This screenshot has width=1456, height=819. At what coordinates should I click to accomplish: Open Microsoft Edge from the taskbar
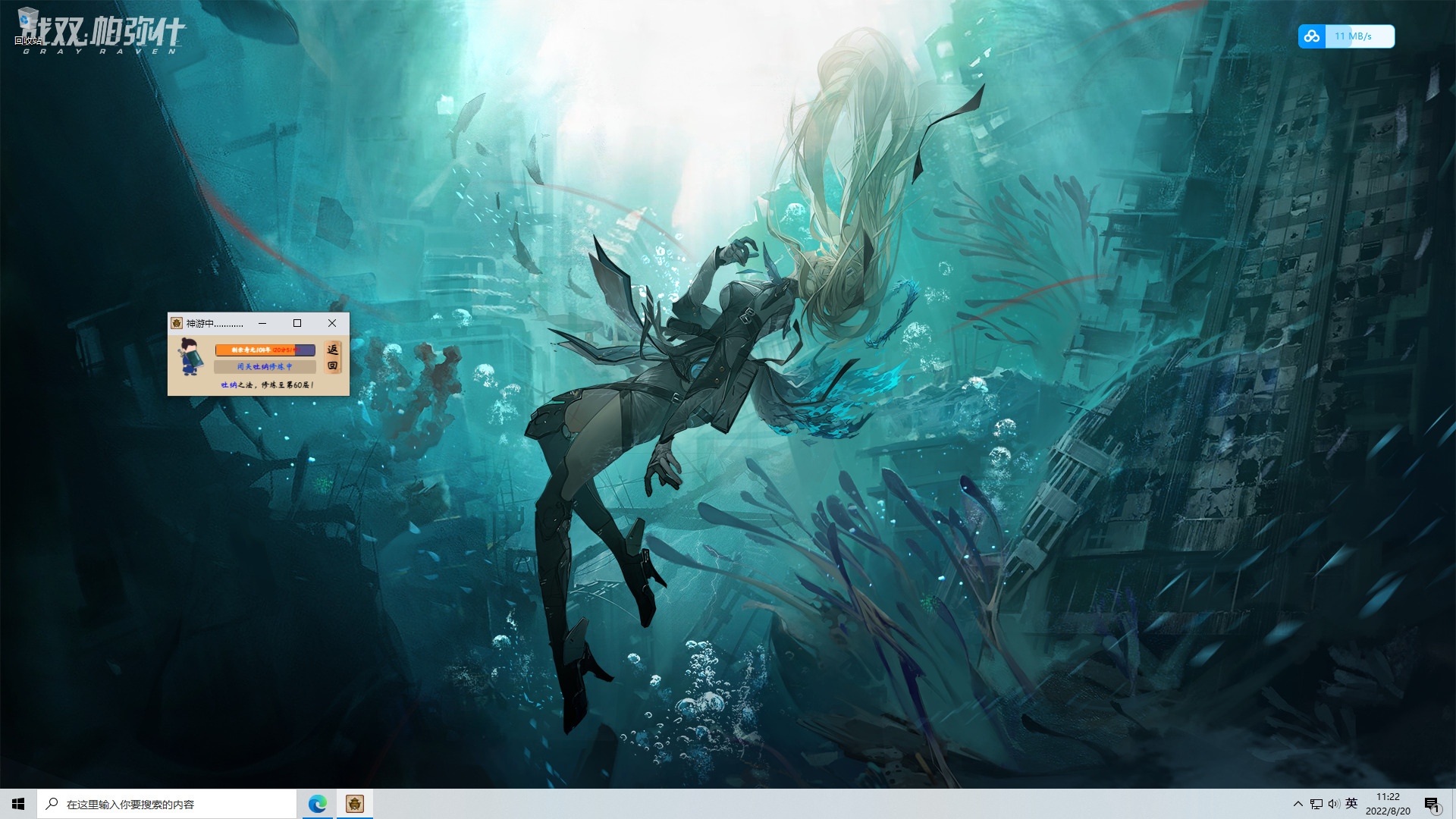coord(318,804)
